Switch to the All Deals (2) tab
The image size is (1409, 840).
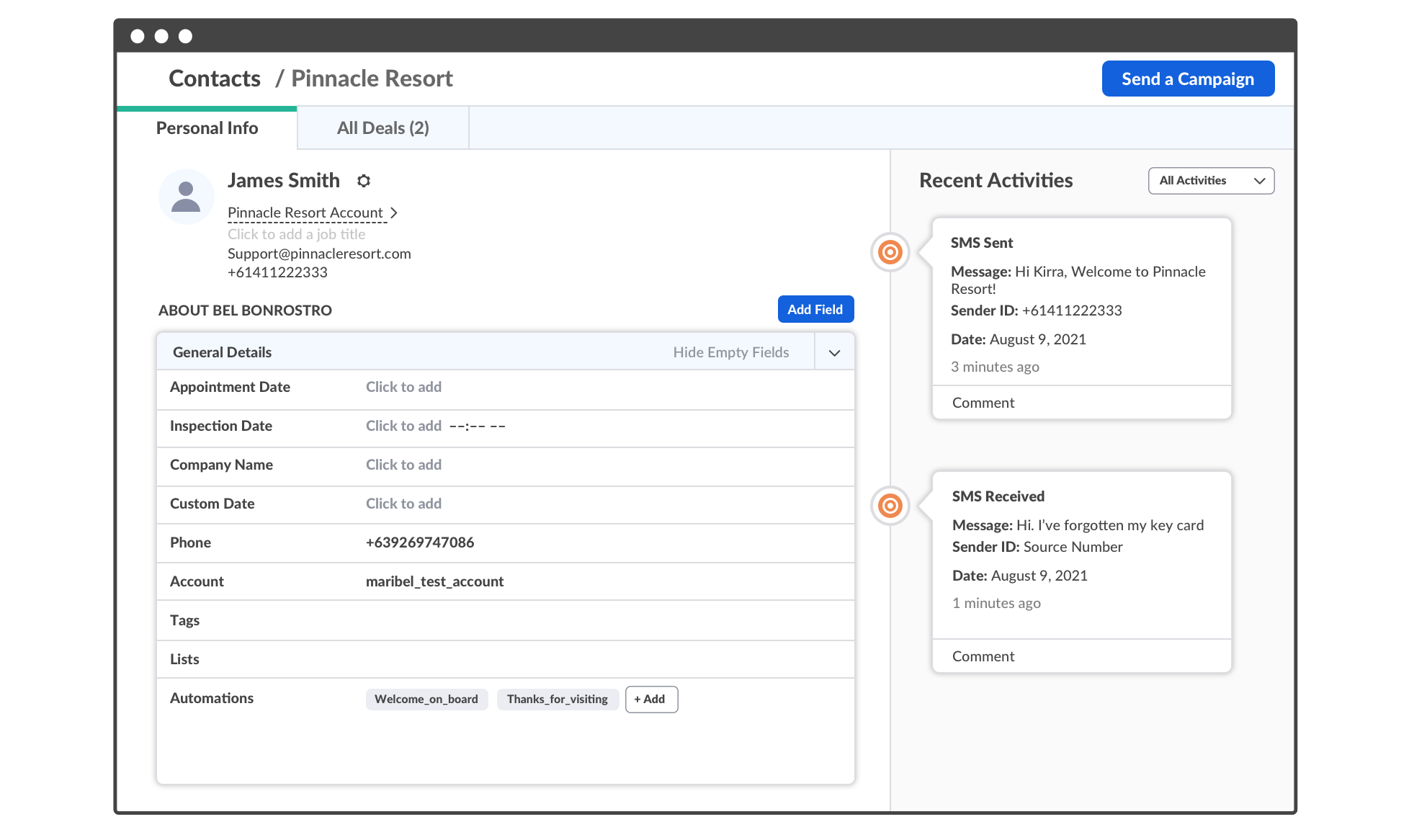pos(383,128)
